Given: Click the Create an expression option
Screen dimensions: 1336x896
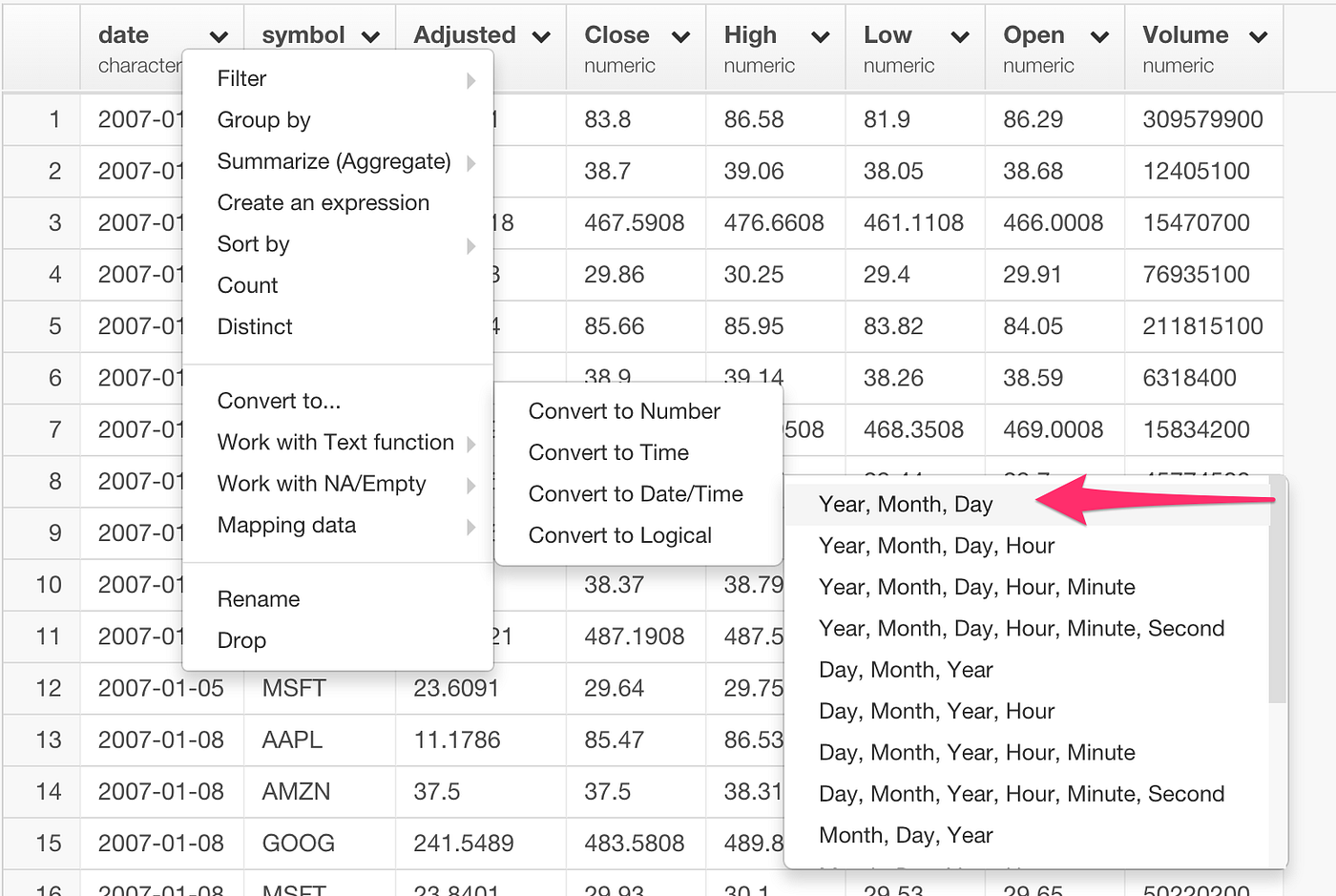Looking at the screenshot, I should click(x=323, y=202).
